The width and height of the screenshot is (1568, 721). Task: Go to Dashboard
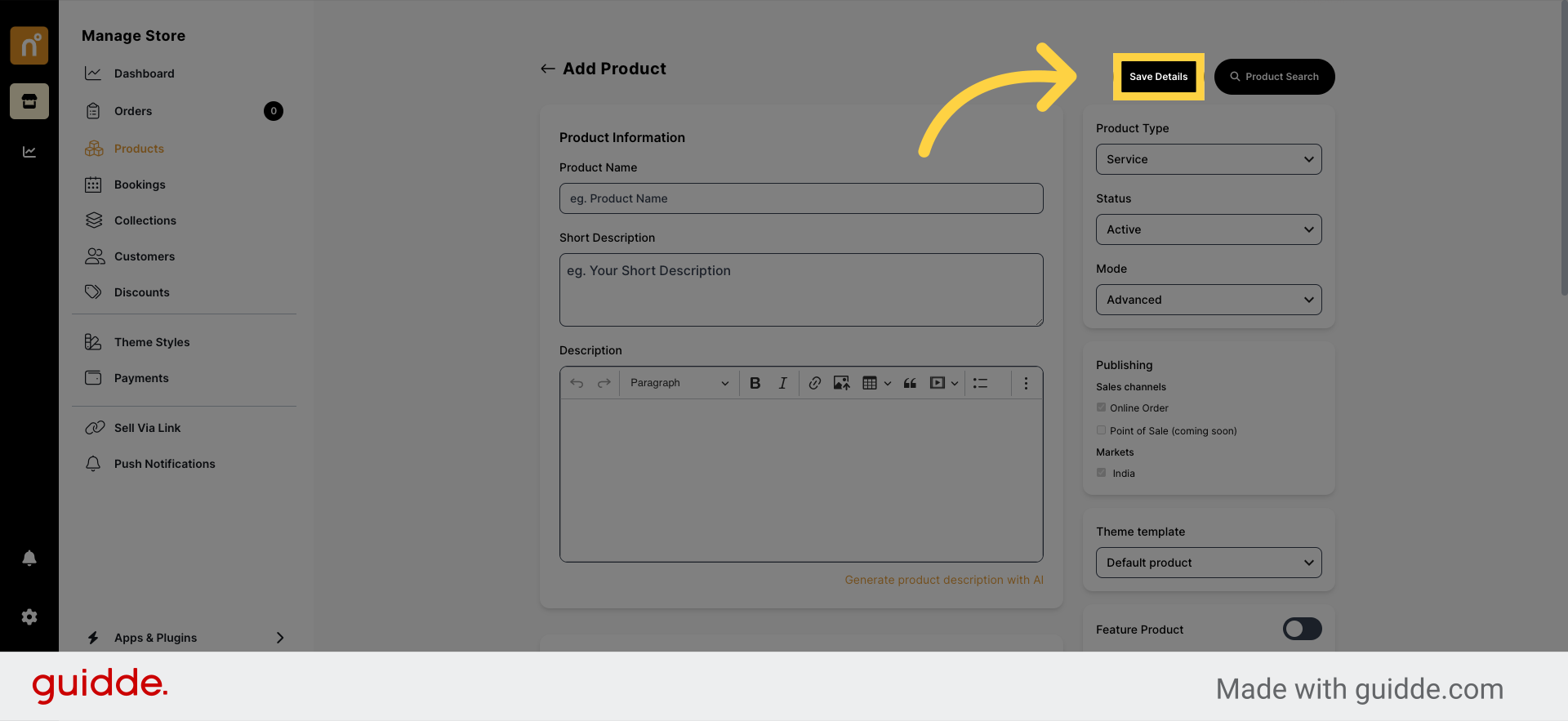(x=144, y=73)
